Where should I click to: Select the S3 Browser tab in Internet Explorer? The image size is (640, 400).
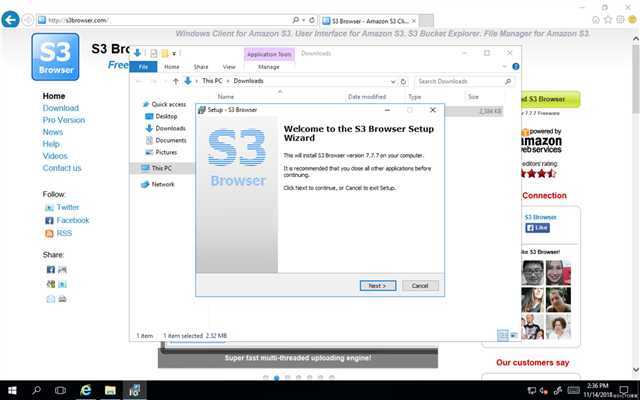point(369,21)
